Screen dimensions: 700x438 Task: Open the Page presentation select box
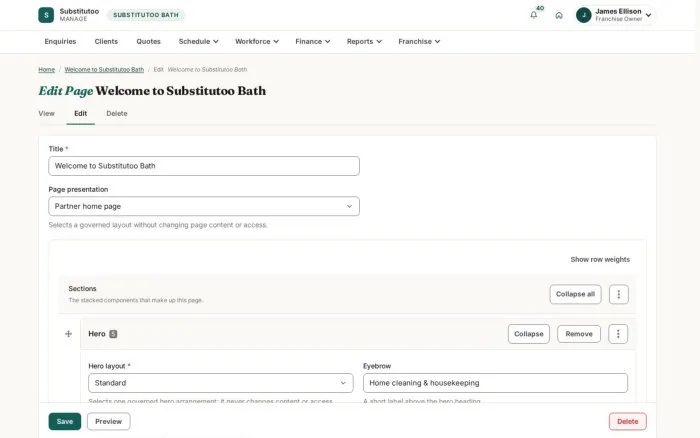click(204, 206)
